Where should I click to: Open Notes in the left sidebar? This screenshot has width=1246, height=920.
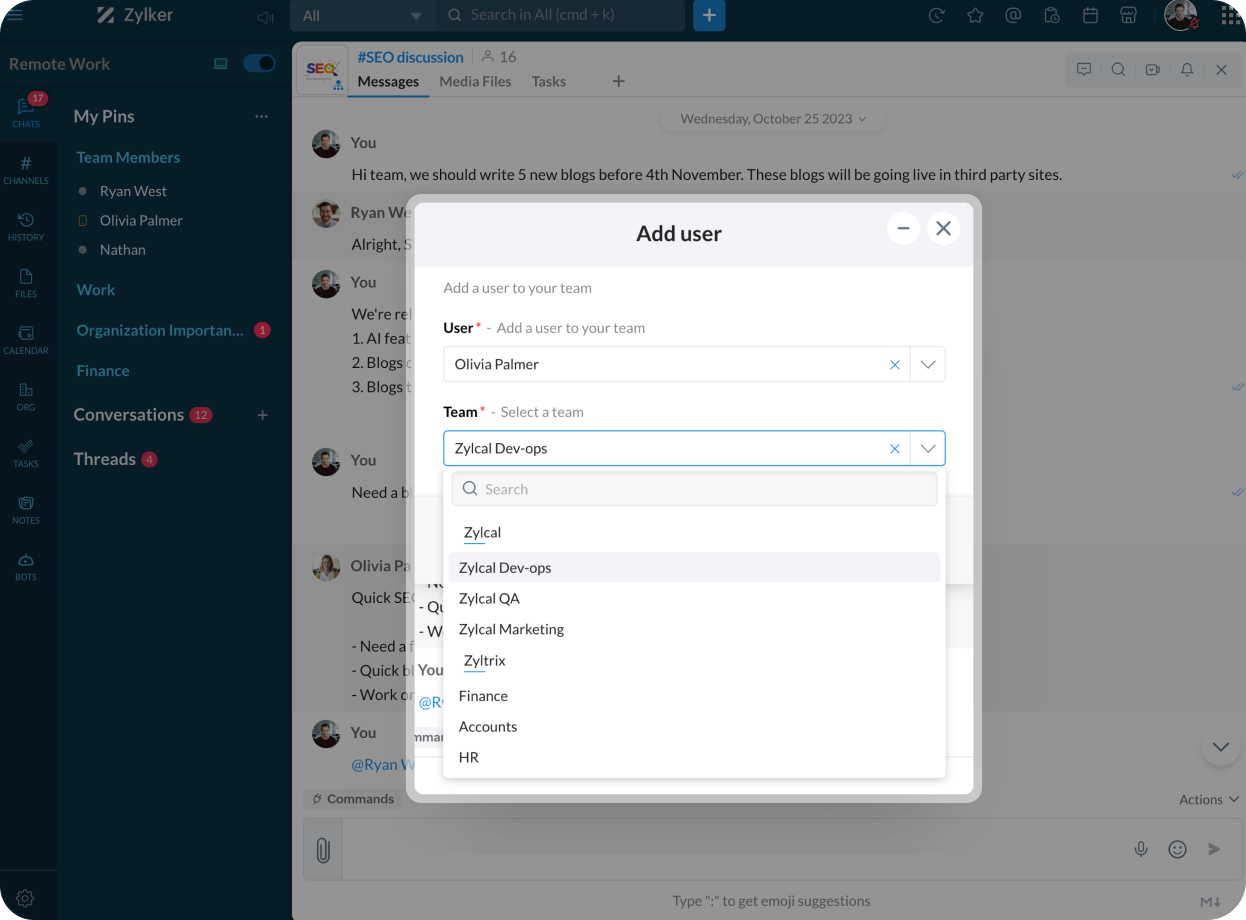click(26, 510)
